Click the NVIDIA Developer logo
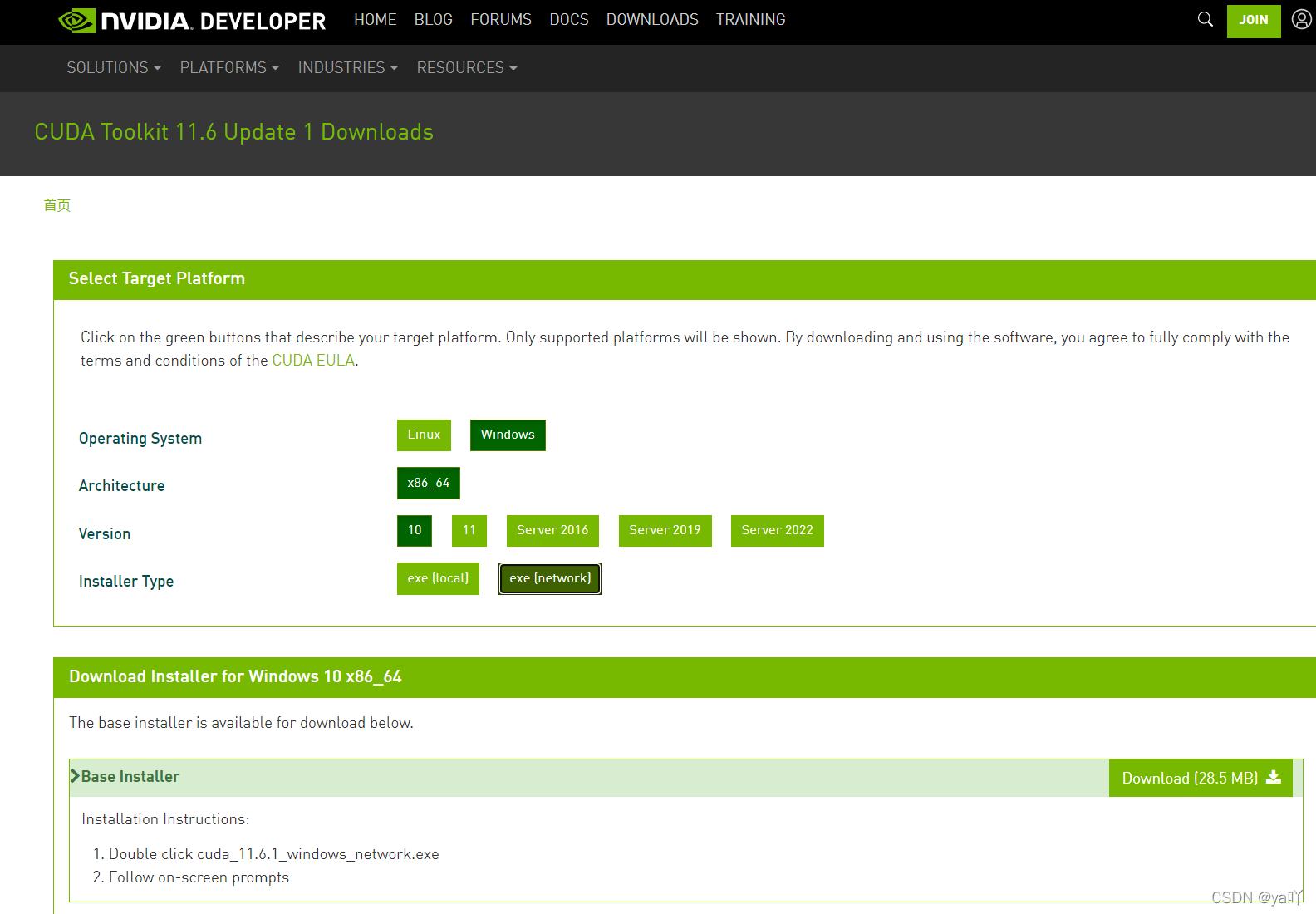The height and width of the screenshot is (914, 1316). [x=192, y=21]
